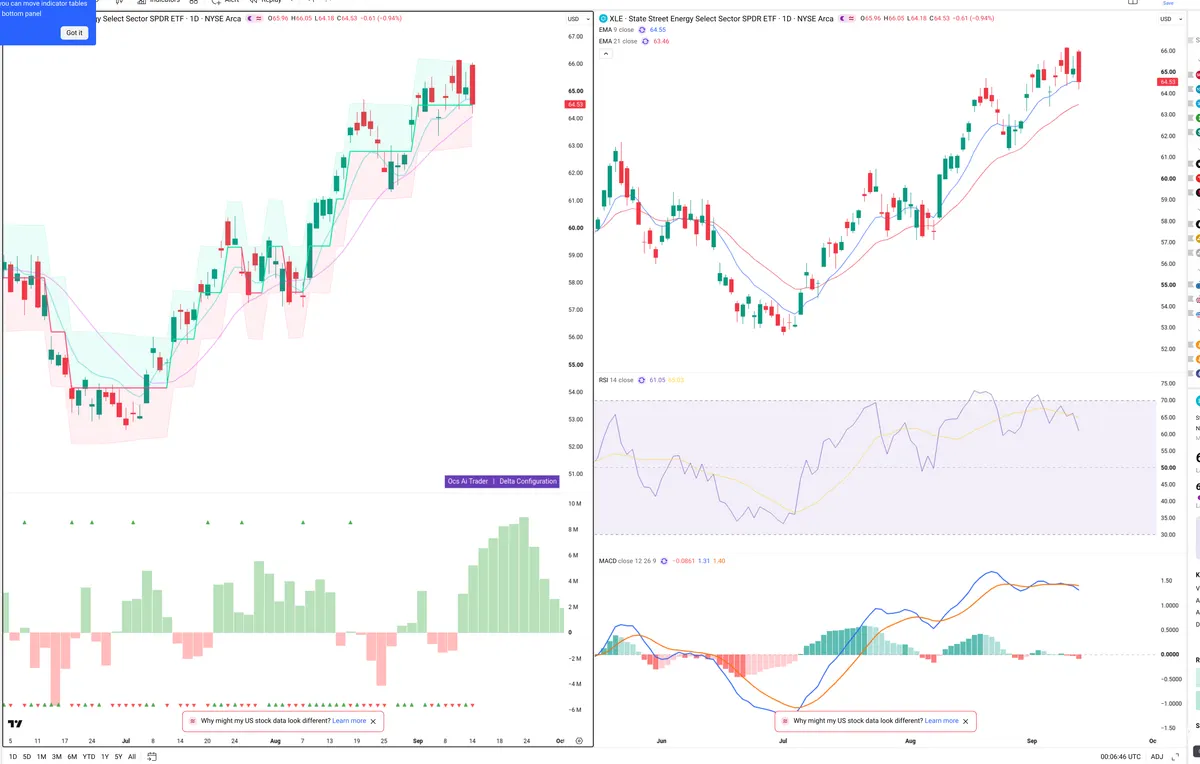Select the RSI 14 close legend
This screenshot has width=1200, height=764.
pos(615,380)
